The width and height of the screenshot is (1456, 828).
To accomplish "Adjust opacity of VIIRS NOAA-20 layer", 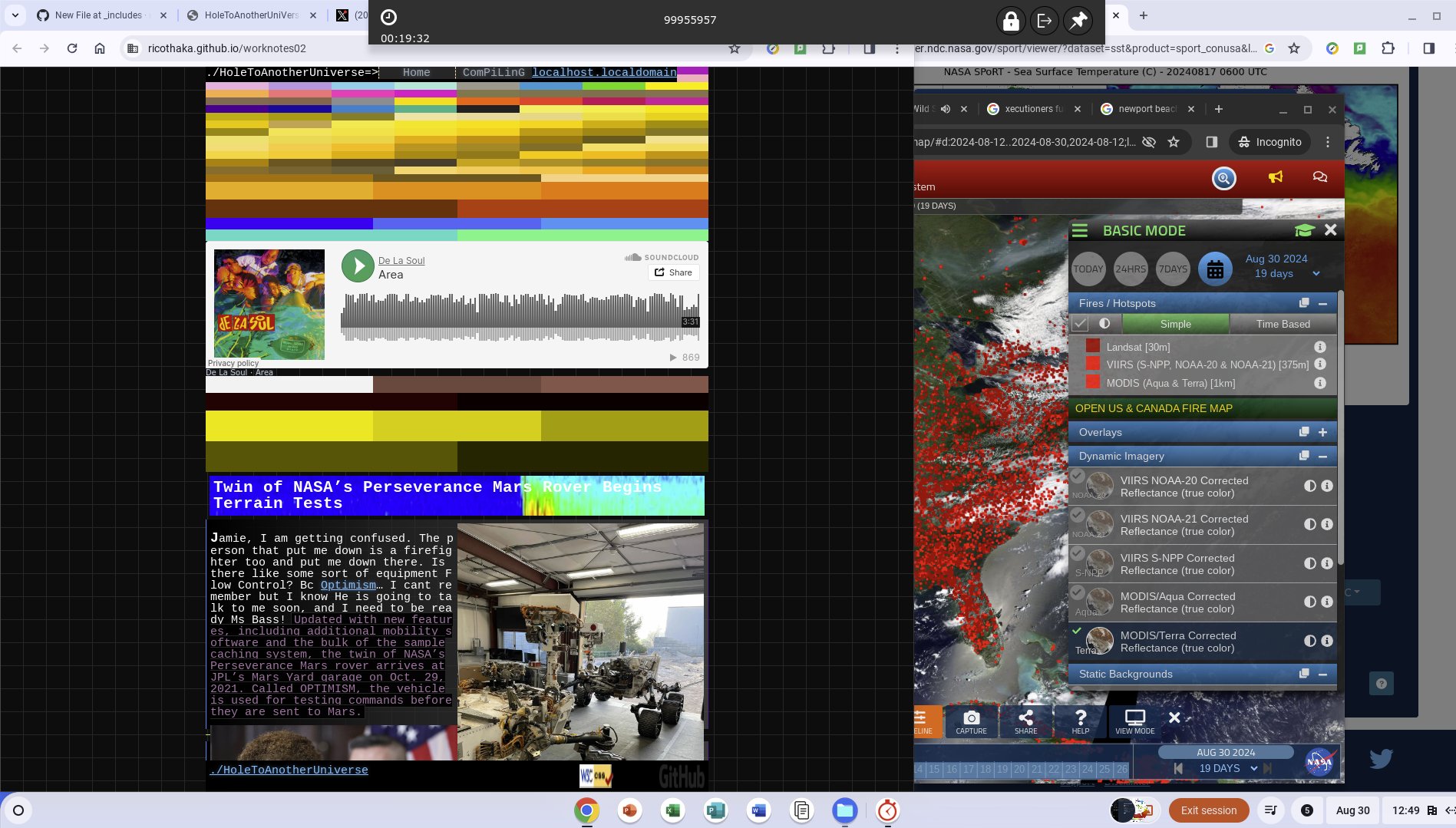I will click(x=1309, y=486).
